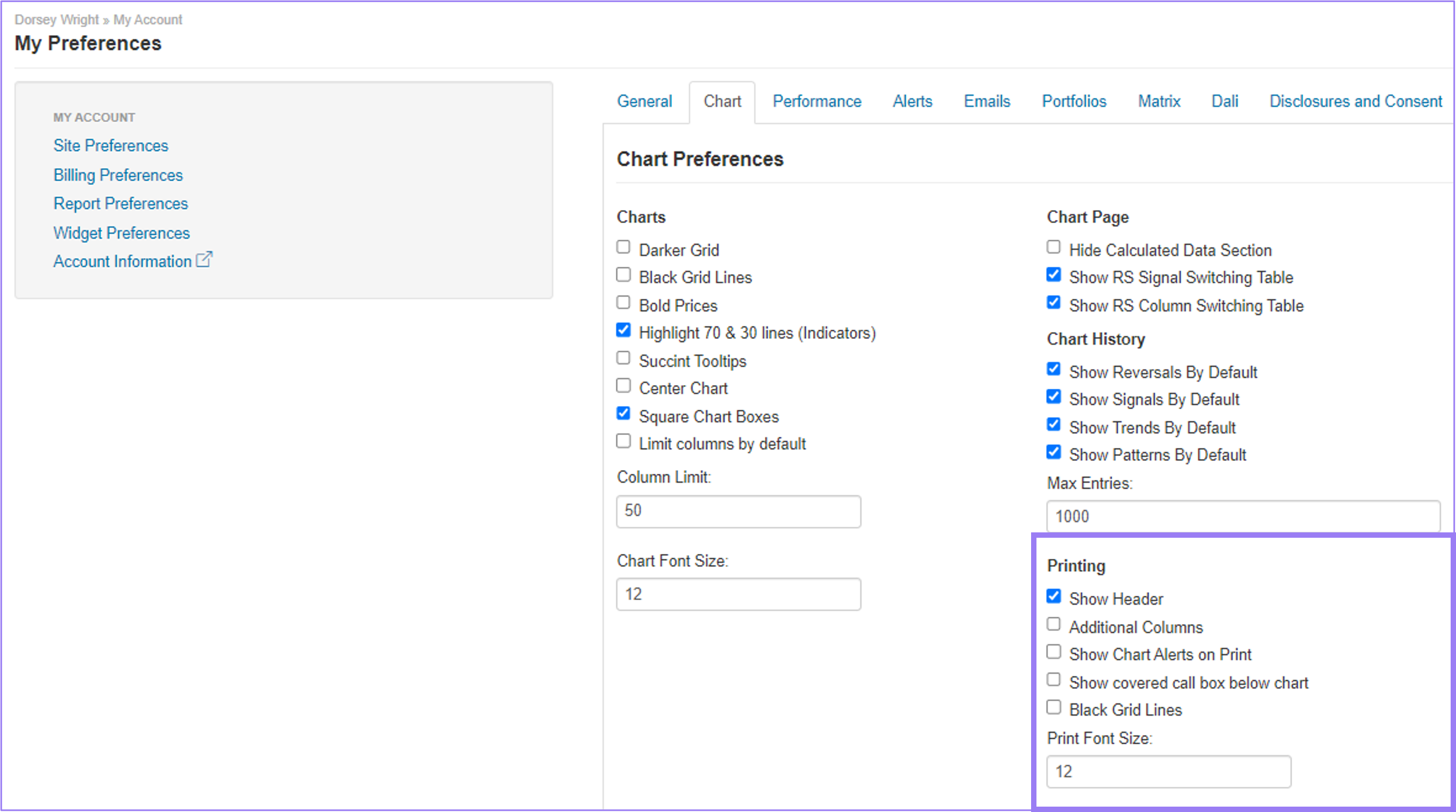Toggle Show Reversals By Default
Screen dimensions: 1456x812
(1054, 369)
